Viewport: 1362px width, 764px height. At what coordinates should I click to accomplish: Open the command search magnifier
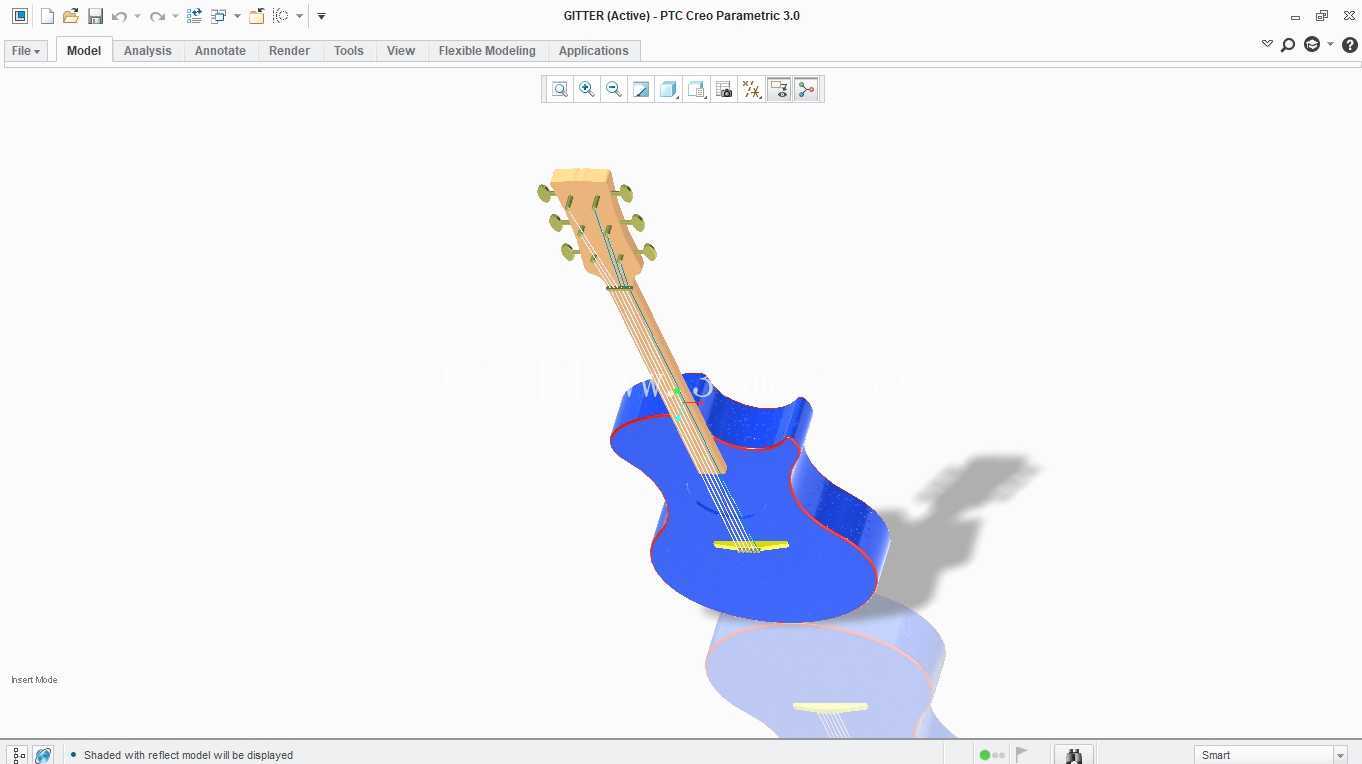tap(1288, 45)
